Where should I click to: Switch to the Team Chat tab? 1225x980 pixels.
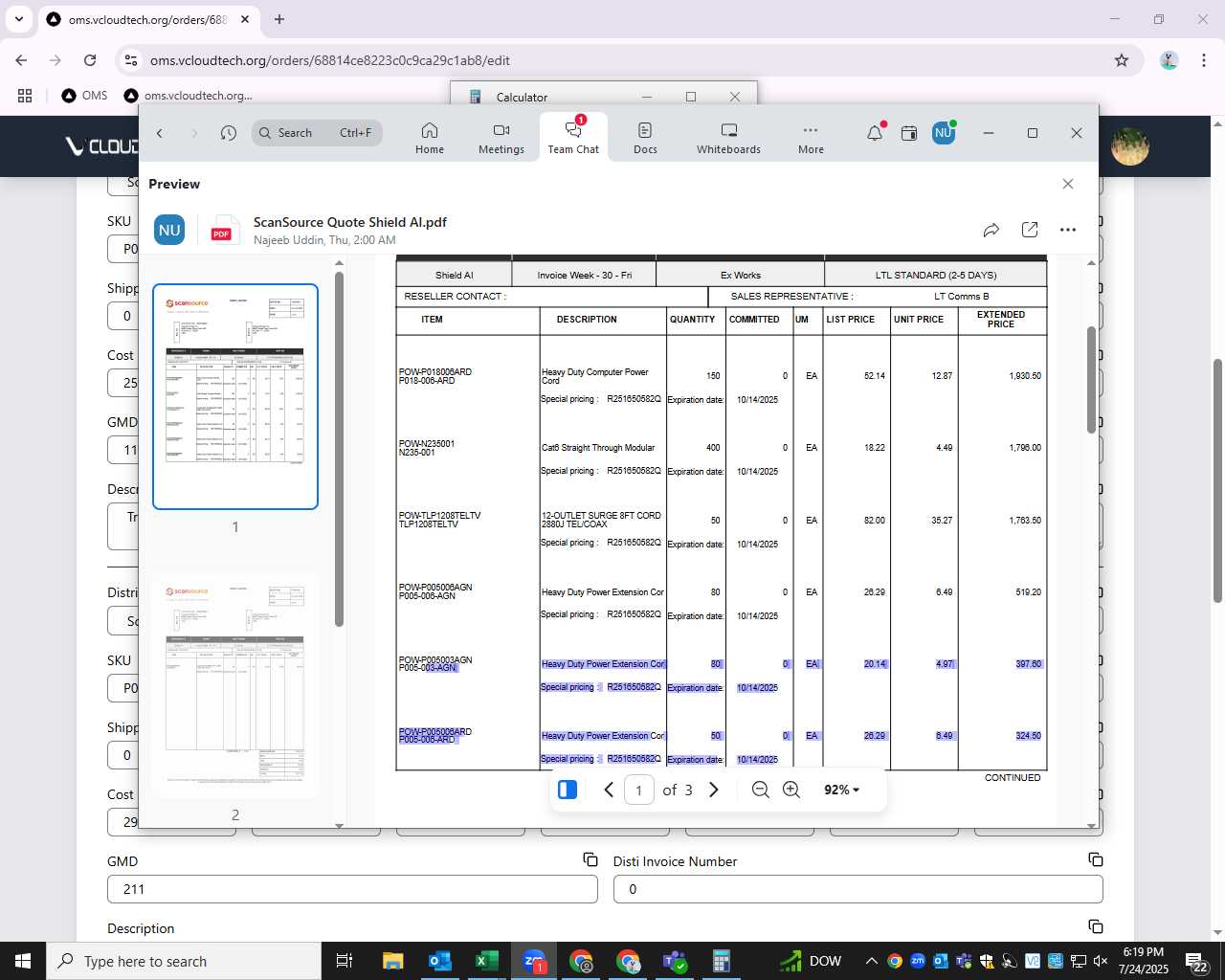(573, 138)
